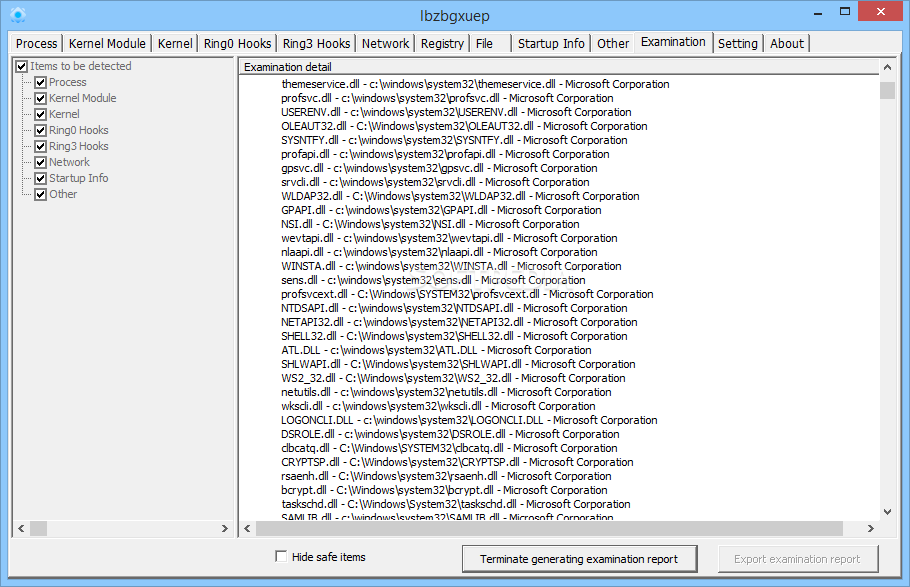Open the Other tab

pos(613,44)
